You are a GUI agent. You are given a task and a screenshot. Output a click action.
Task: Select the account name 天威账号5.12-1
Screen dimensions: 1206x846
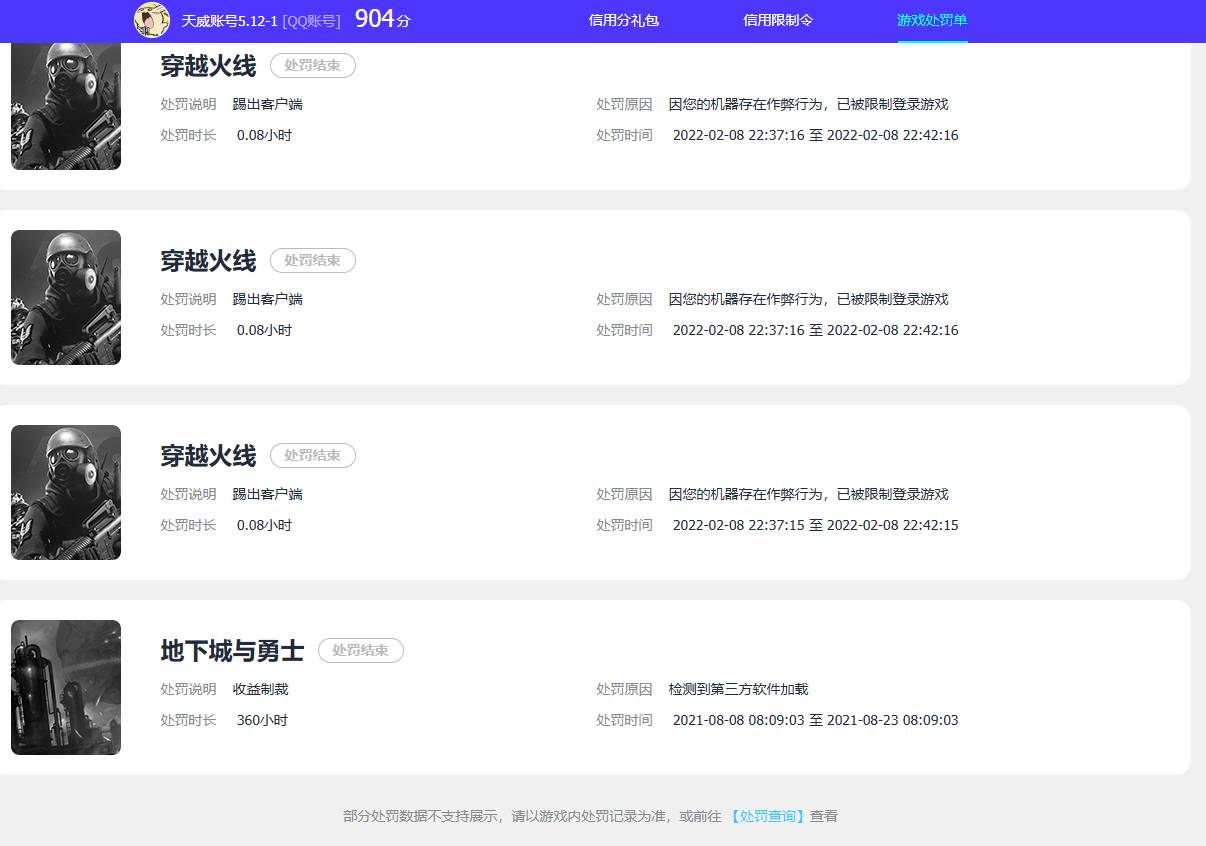(229, 20)
